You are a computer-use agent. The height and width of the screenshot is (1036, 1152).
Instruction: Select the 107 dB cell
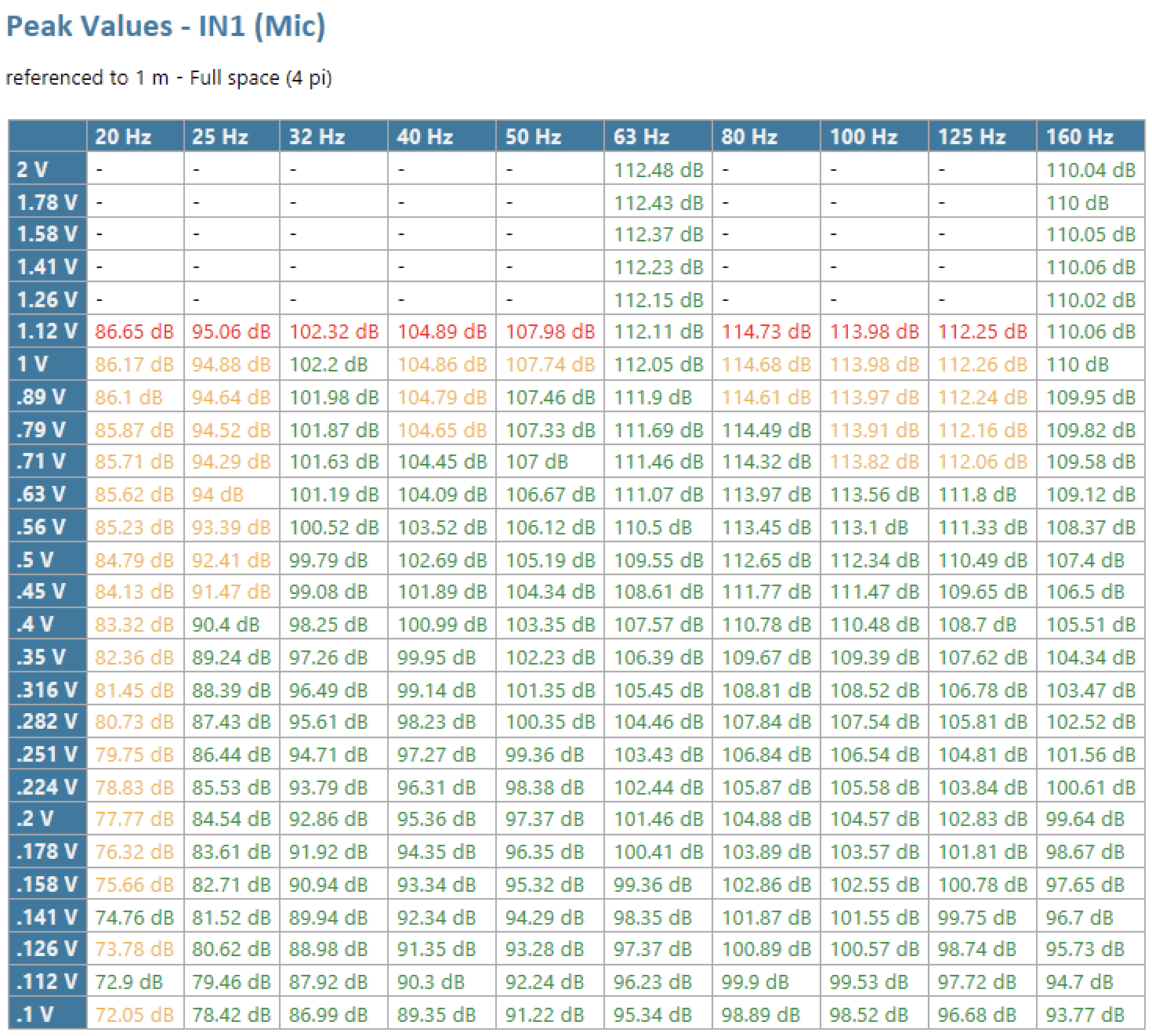pyautogui.click(x=550, y=462)
